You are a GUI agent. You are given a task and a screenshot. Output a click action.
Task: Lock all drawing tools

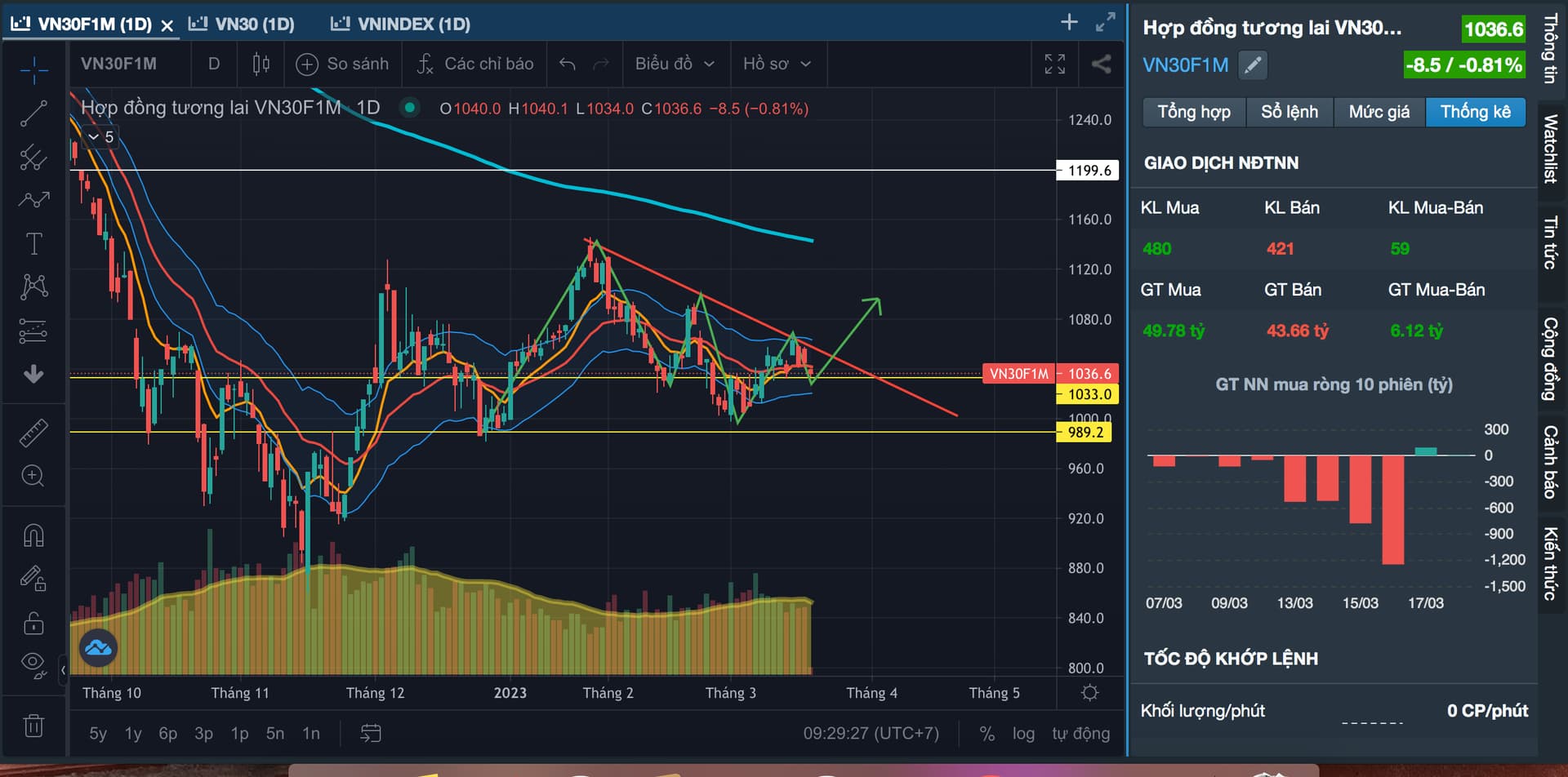(x=33, y=623)
